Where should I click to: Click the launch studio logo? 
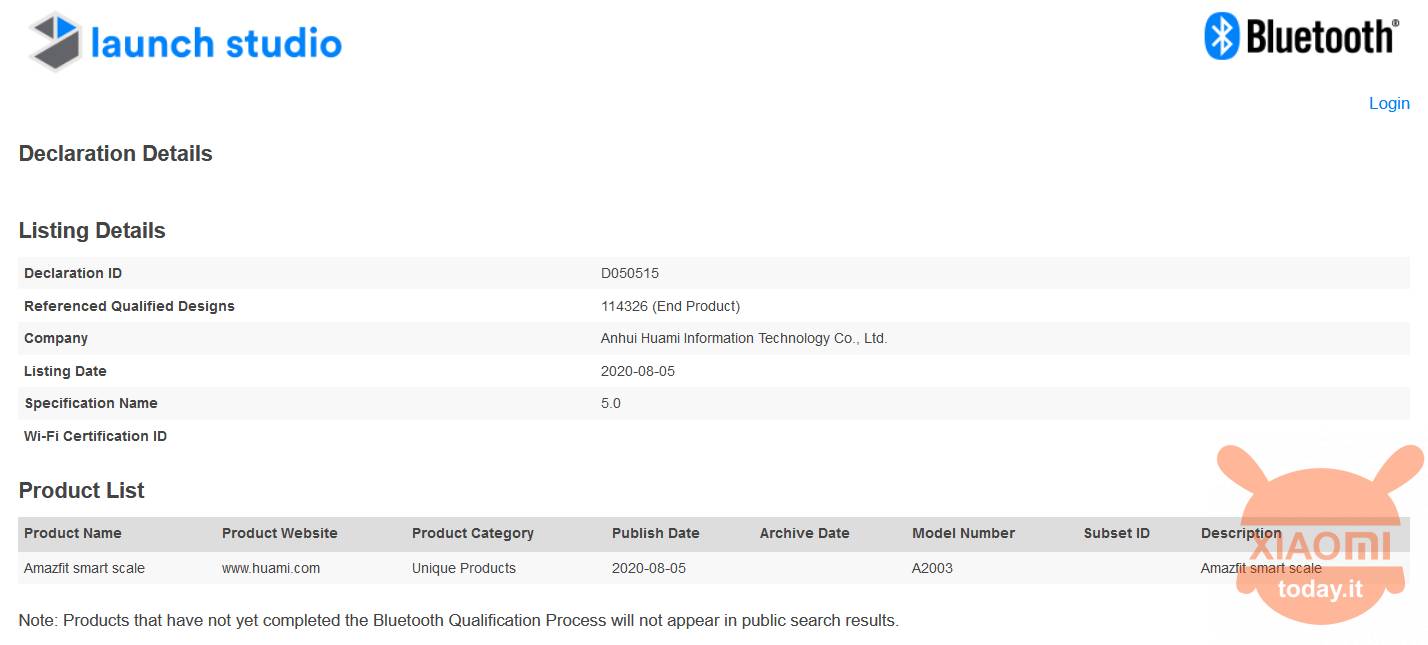pyautogui.click(x=185, y=42)
